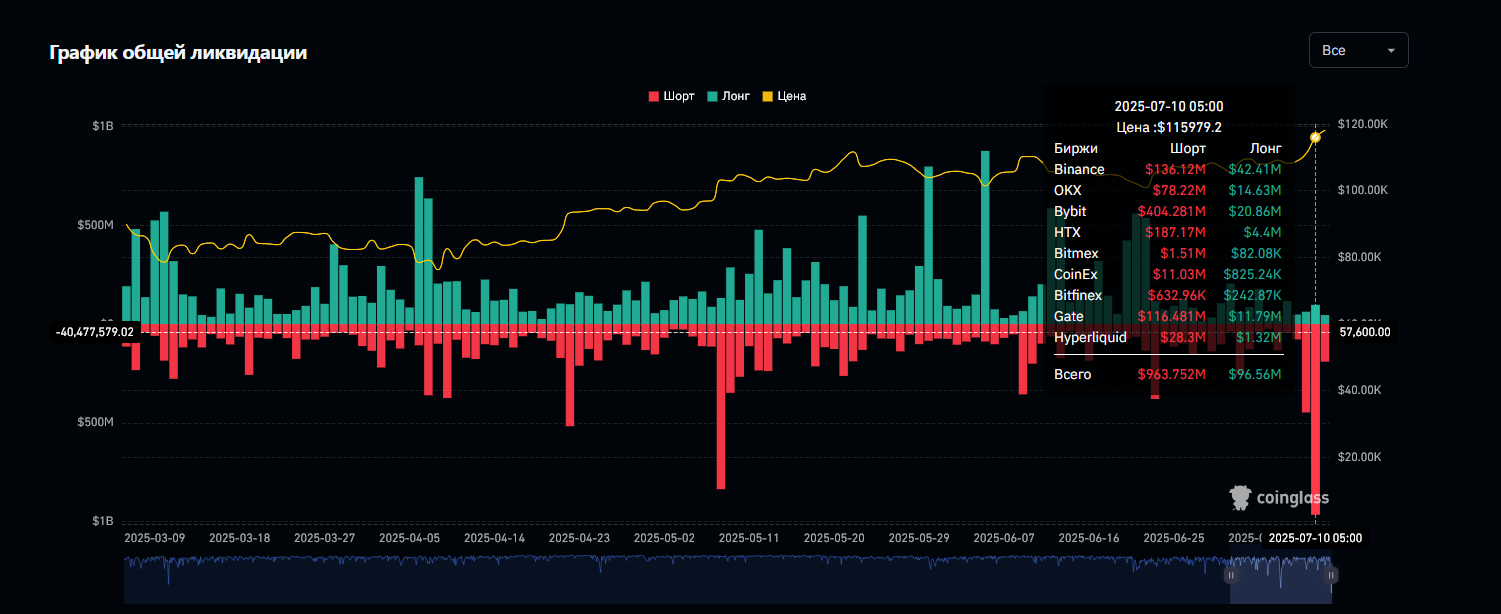Click the 2025-06-25 date axis label
The image size is (1501, 614).
click(1174, 537)
